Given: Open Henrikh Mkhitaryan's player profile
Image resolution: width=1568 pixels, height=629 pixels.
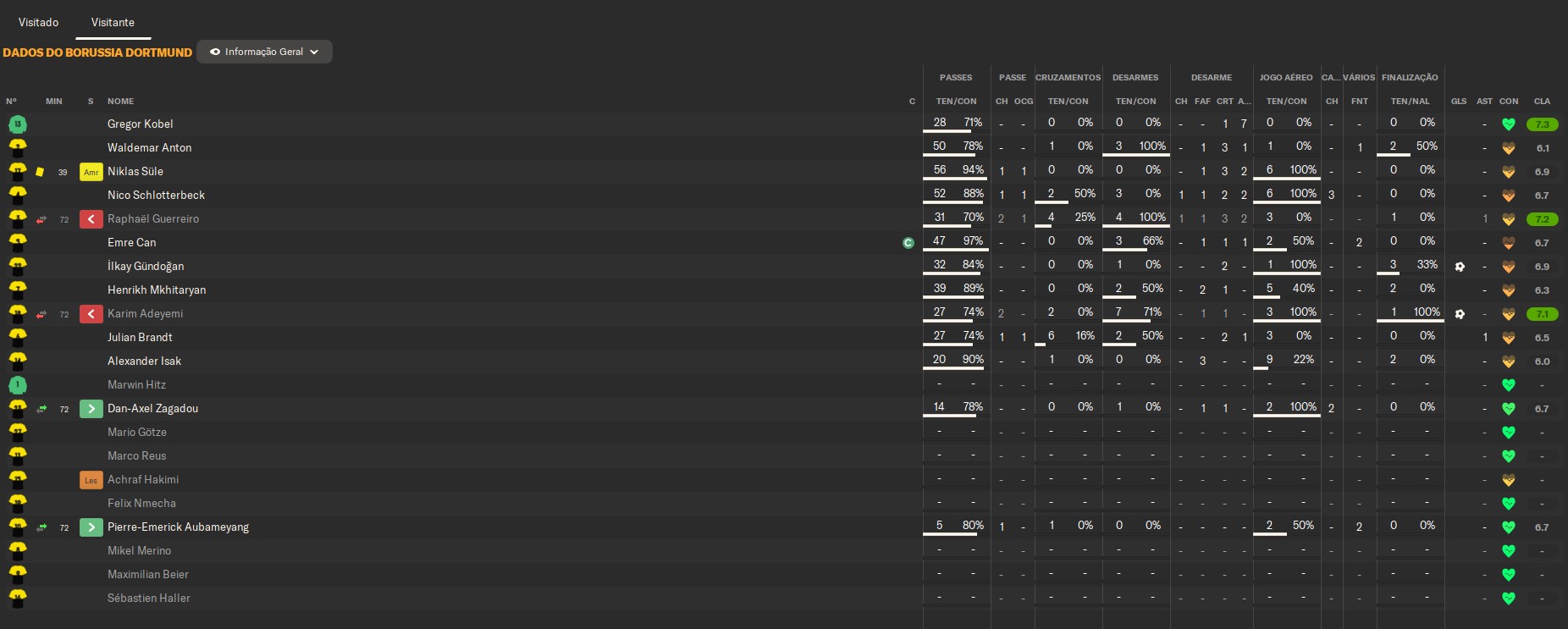Looking at the screenshot, I should point(157,290).
